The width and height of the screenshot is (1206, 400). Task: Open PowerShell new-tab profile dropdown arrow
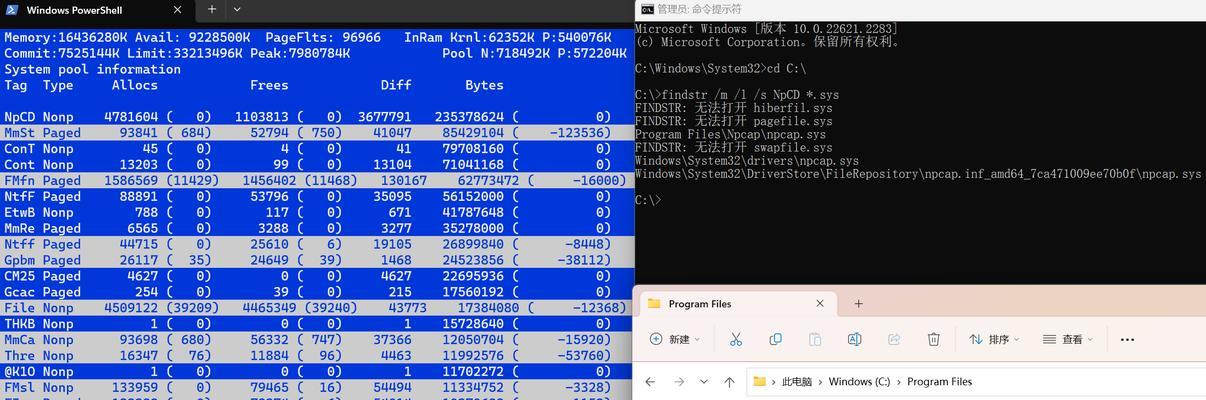point(237,9)
